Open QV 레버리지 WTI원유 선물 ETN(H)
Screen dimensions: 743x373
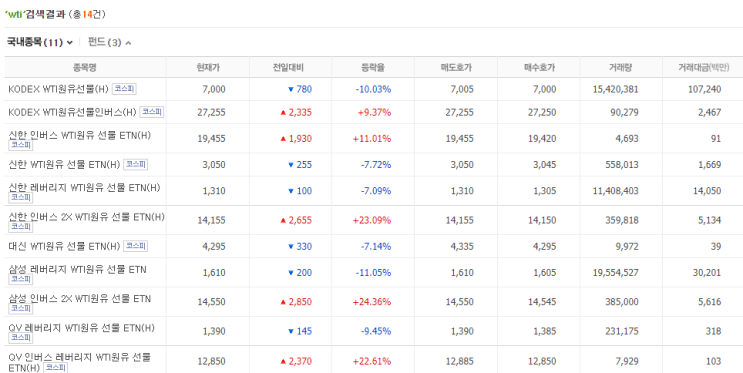pos(81,328)
